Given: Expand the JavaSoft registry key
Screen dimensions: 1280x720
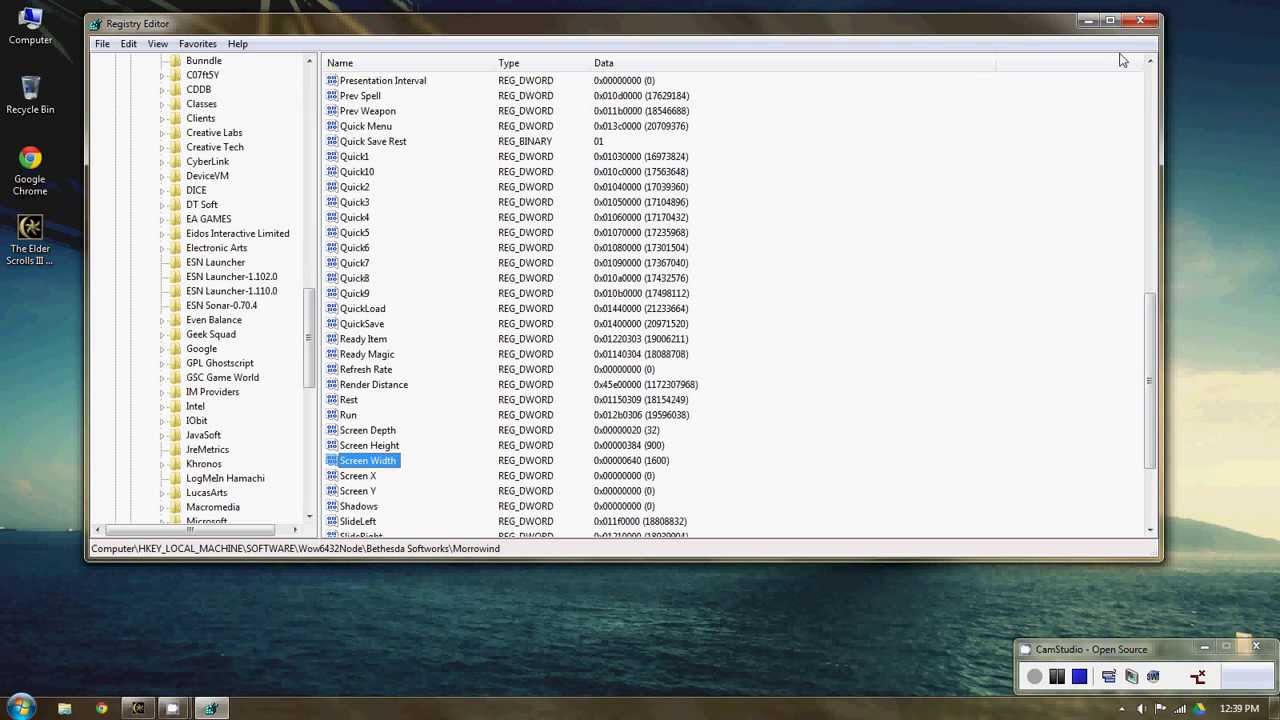Looking at the screenshot, I should (x=162, y=435).
